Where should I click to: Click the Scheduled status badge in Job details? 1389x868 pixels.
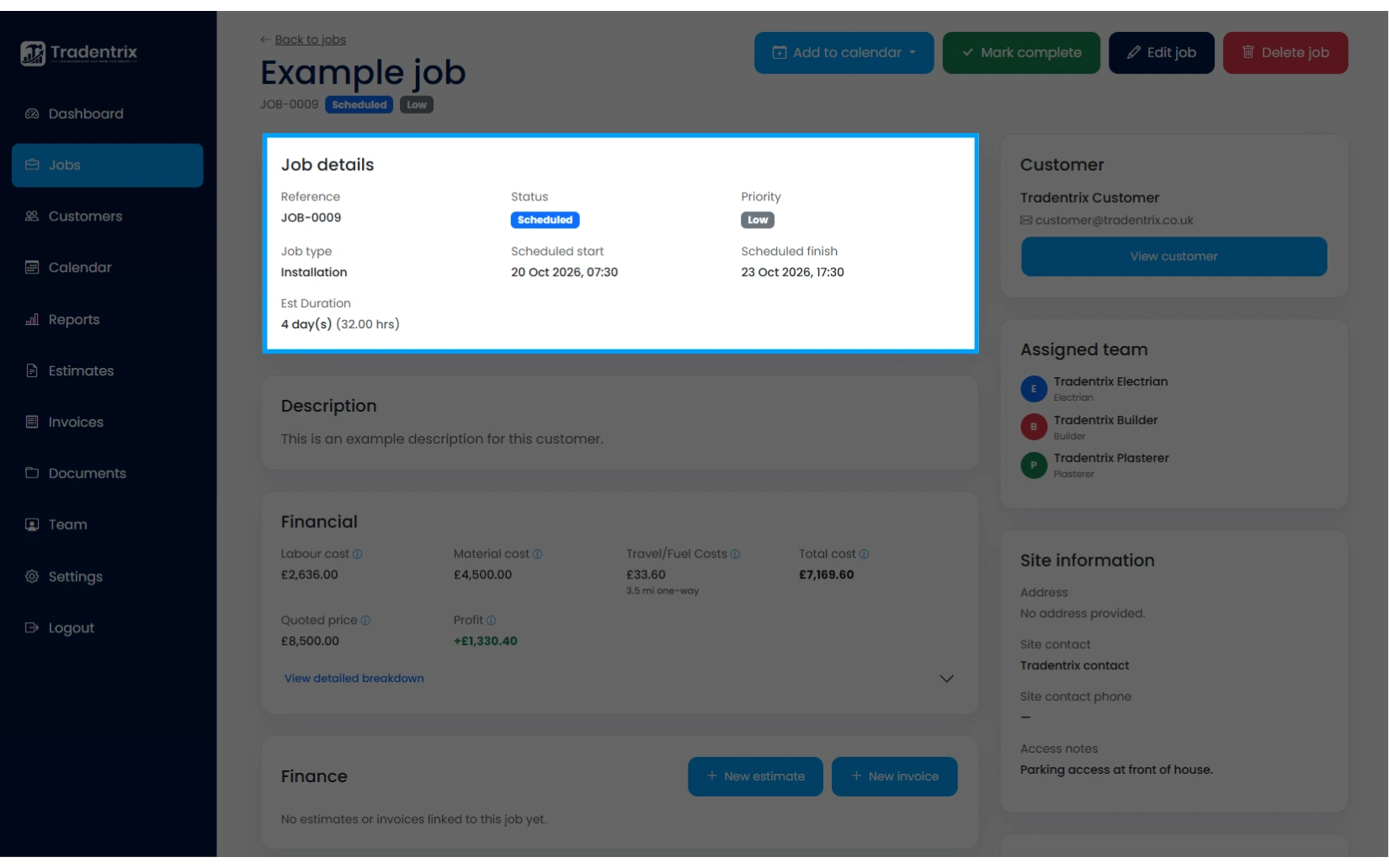coord(545,221)
